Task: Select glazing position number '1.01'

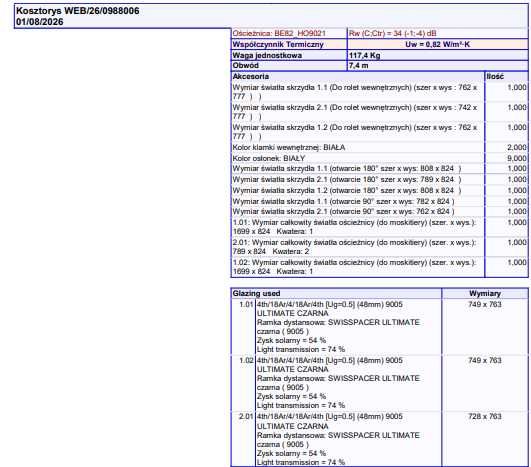Action: pos(246,304)
